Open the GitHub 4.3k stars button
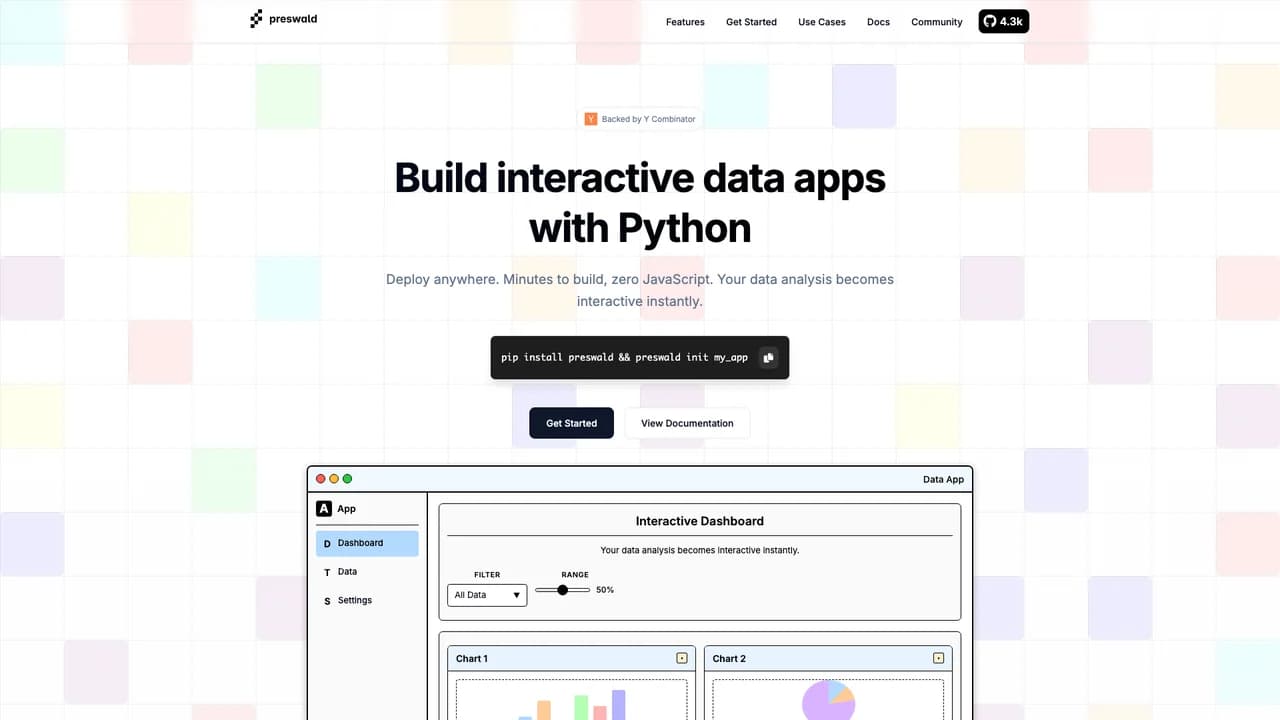The image size is (1280, 720). tap(1003, 21)
